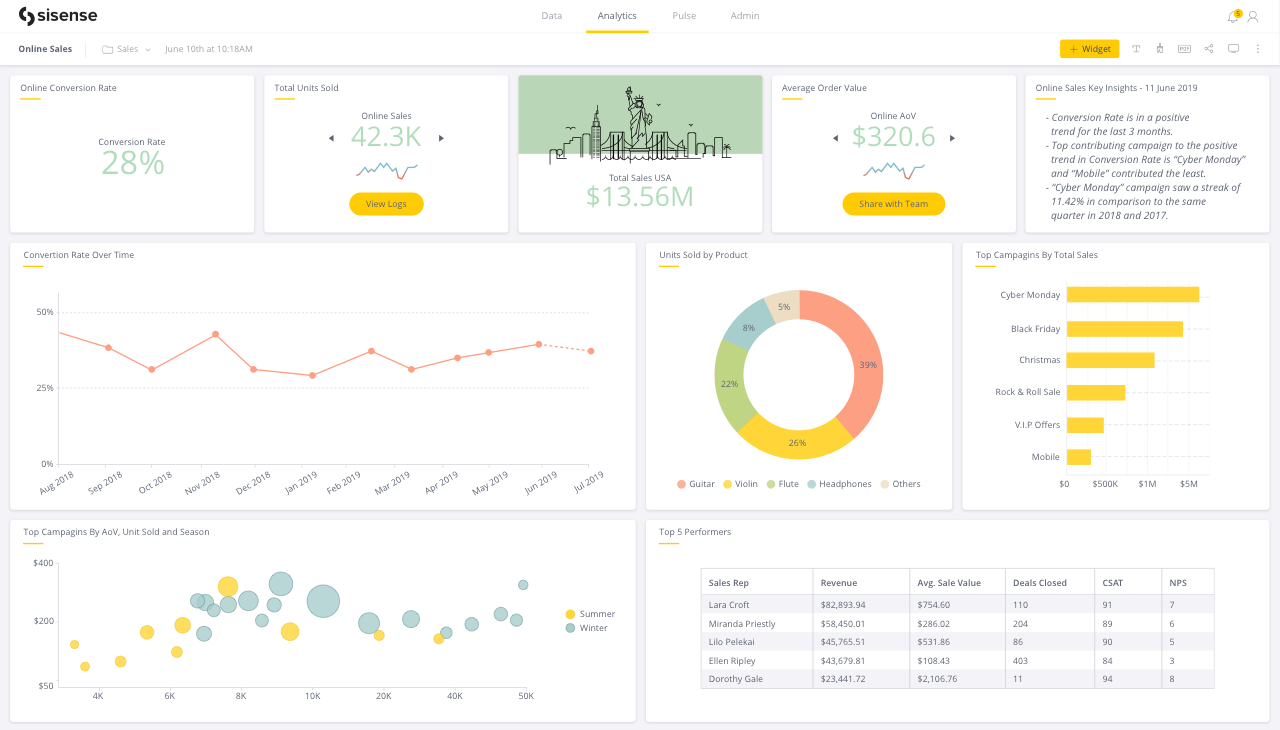Toggle the Headphones legend series
This screenshot has height=730, width=1280.
click(839, 484)
